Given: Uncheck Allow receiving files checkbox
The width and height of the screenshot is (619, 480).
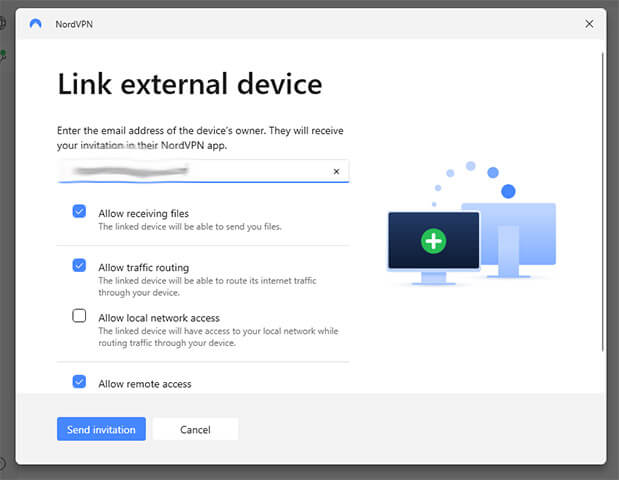Looking at the screenshot, I should tap(79, 211).
